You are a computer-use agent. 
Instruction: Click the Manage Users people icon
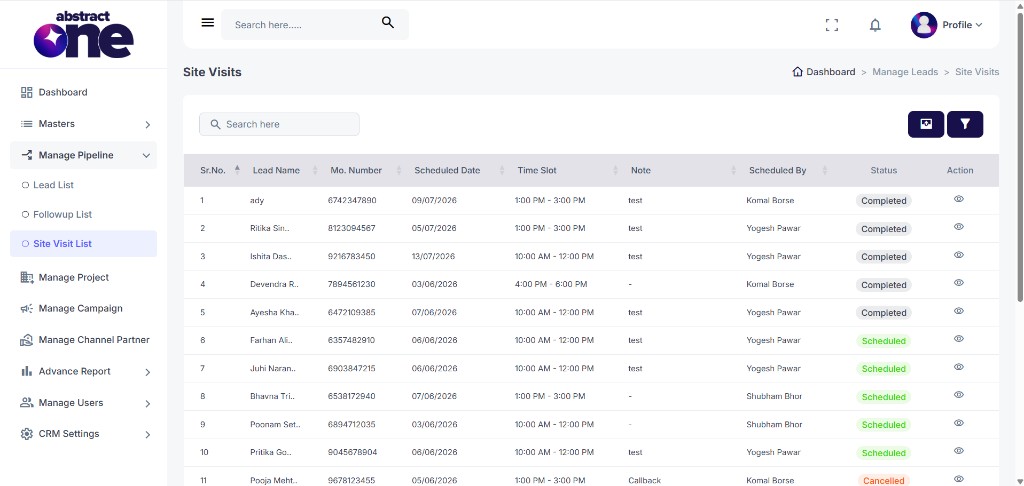(x=26, y=402)
